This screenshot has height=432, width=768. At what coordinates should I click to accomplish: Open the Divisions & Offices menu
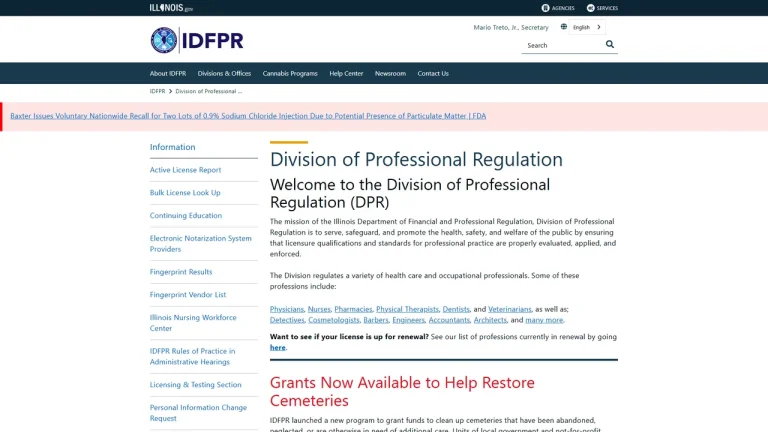tap(224, 73)
